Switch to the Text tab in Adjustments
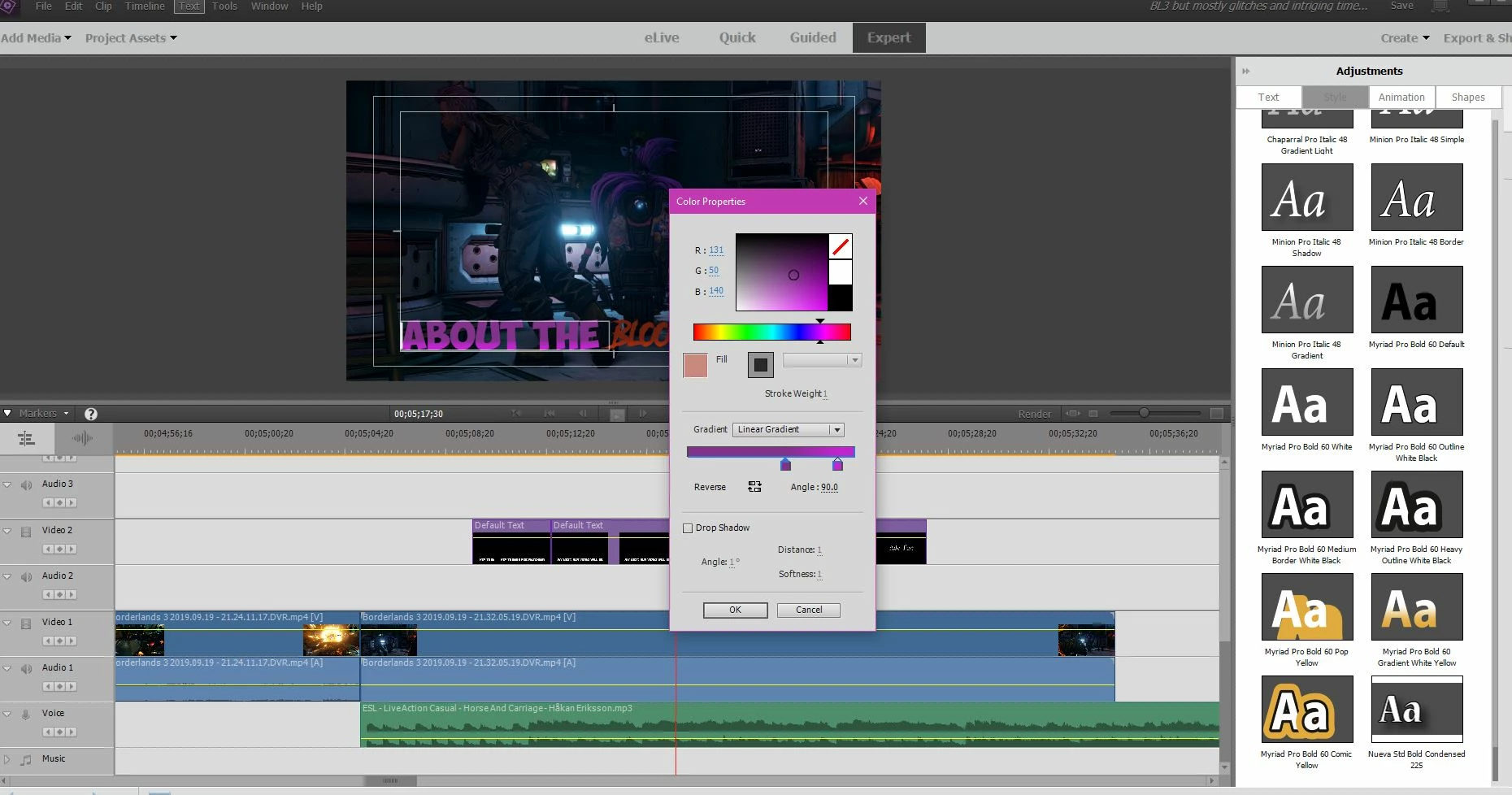Screen dimensions: 1512x795 [1268, 98]
